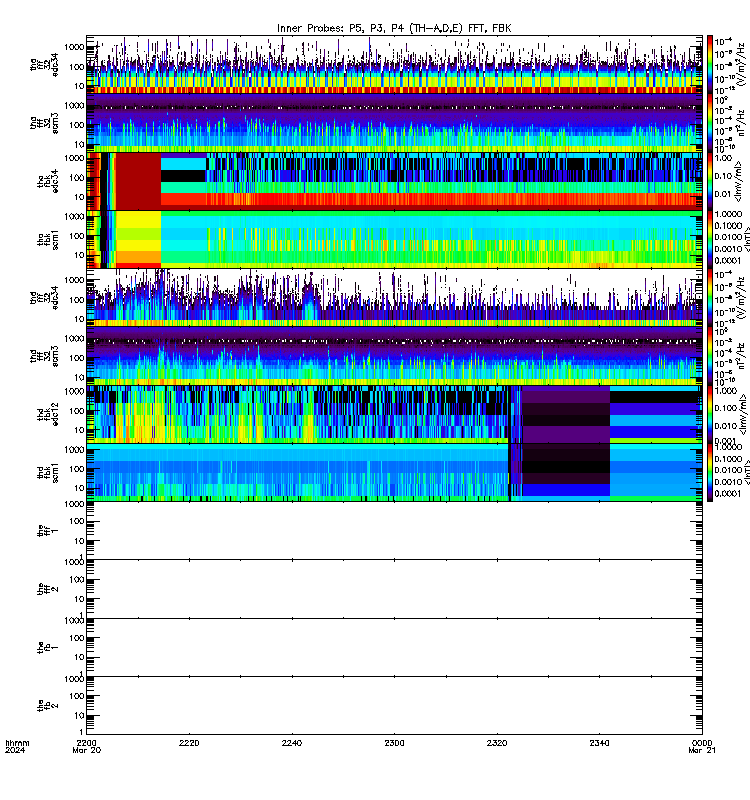Click the color bar beside tha fbk scm1 panel
The width and height of the screenshot is (750, 800).
click(x=709, y=239)
